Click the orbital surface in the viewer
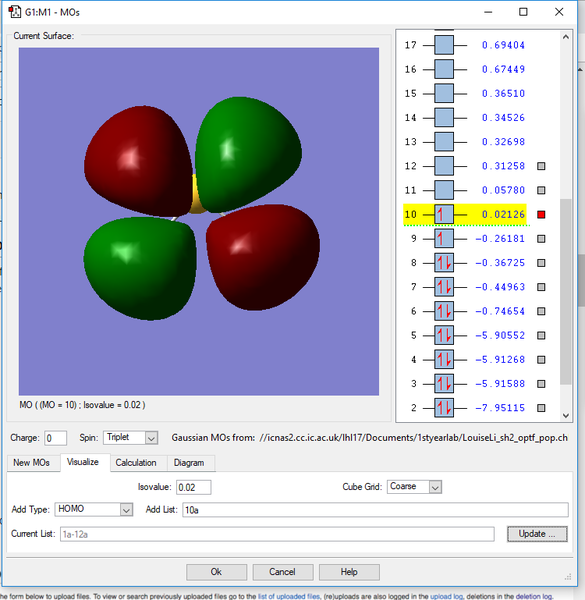Image resolution: width=585 pixels, height=600 pixels. [199, 221]
